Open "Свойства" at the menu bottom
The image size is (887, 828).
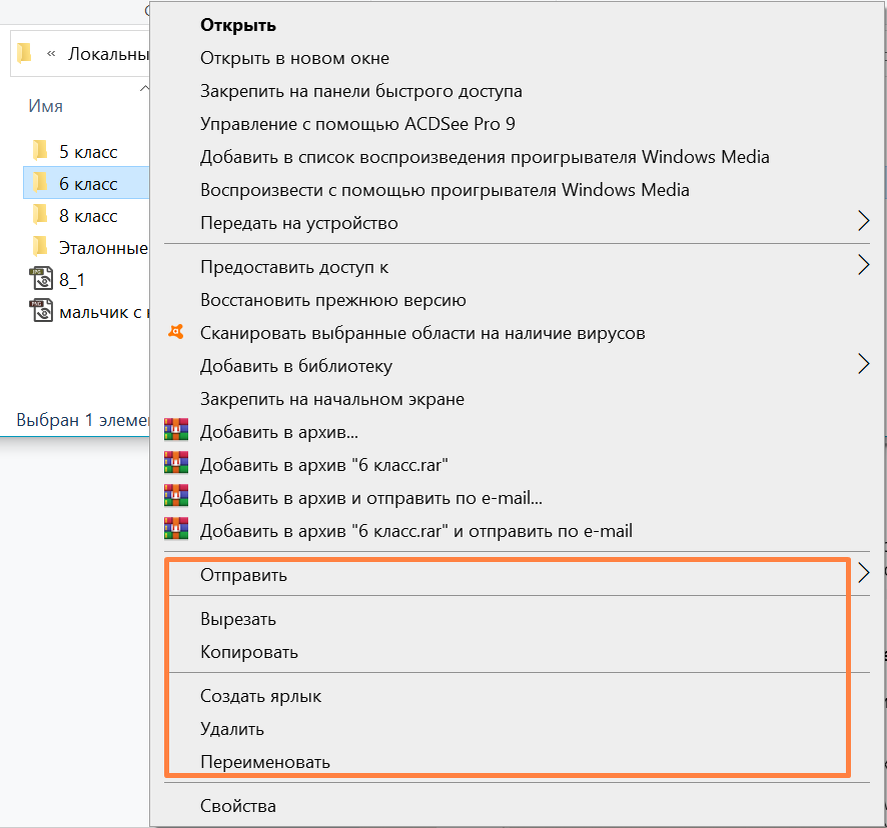point(238,805)
